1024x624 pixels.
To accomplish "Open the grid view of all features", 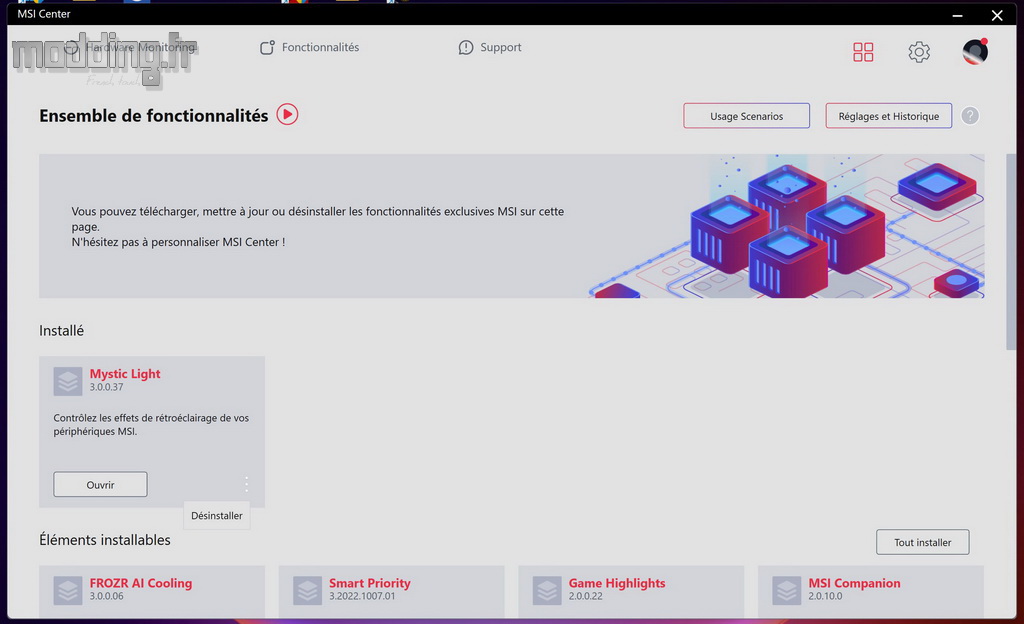I will click(863, 52).
